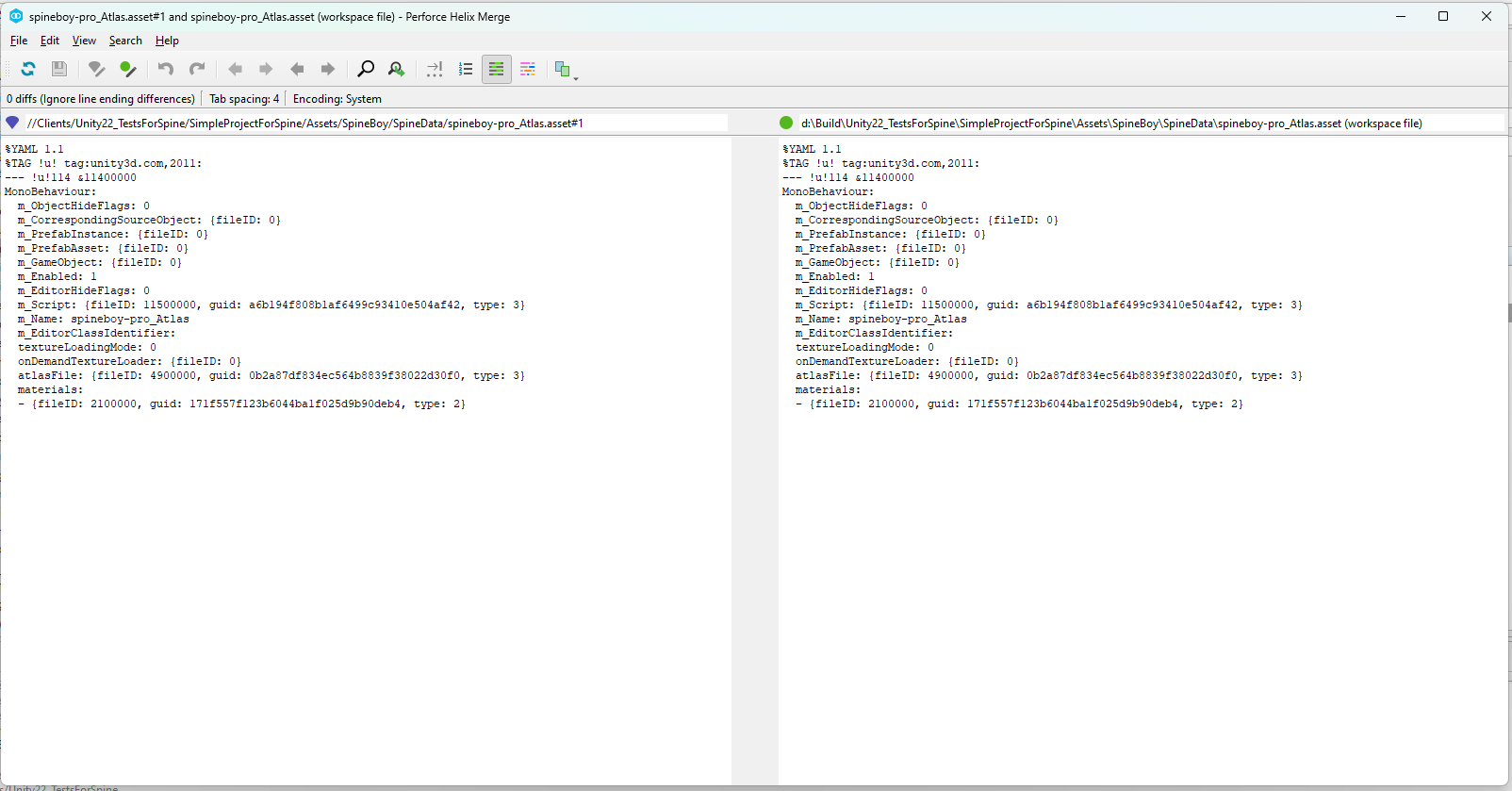Image resolution: width=1512 pixels, height=791 pixels.
Task: Open the Help menu
Action: point(167,41)
